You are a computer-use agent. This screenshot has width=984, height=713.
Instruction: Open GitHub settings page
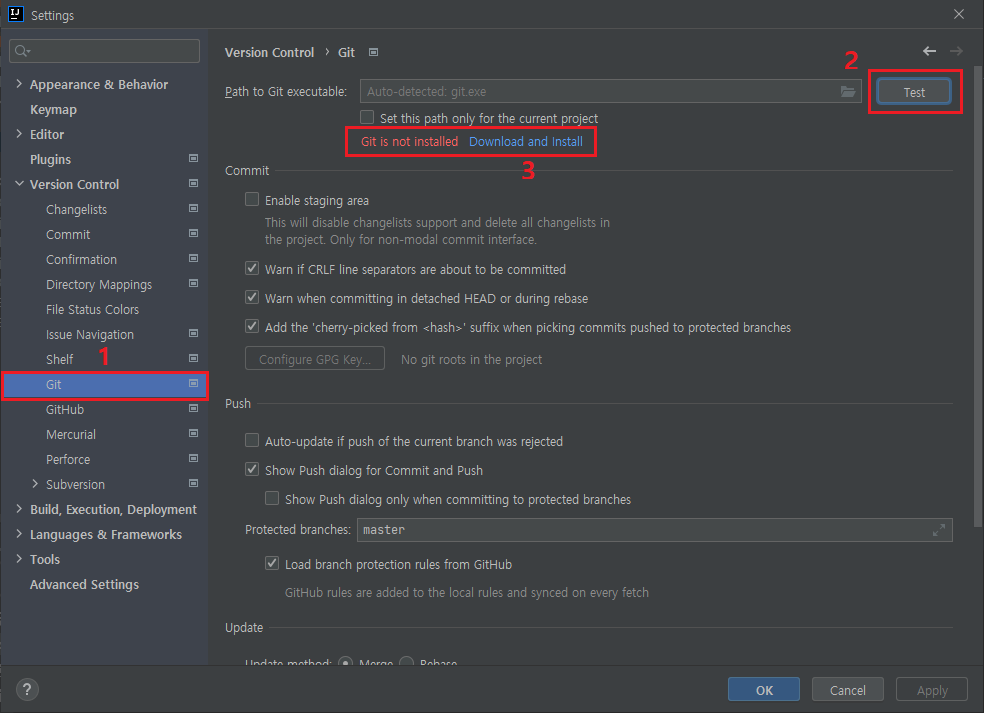coord(65,409)
